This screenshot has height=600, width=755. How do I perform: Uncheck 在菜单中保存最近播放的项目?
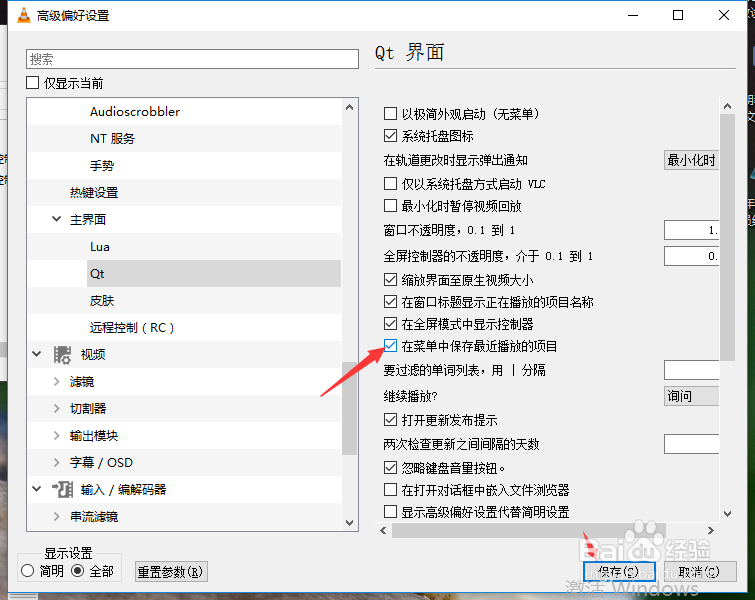tap(391, 346)
